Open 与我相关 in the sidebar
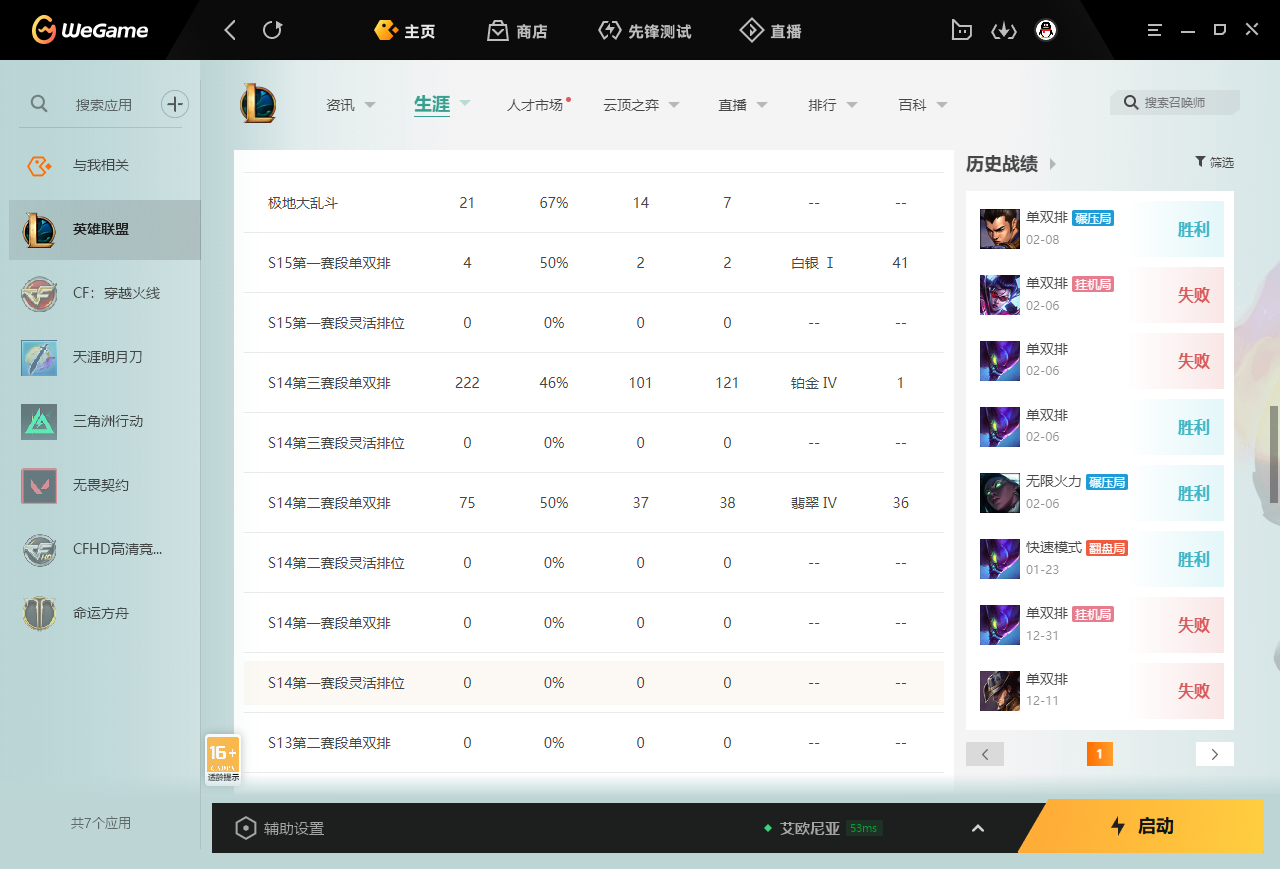This screenshot has height=869, width=1280. (x=105, y=165)
